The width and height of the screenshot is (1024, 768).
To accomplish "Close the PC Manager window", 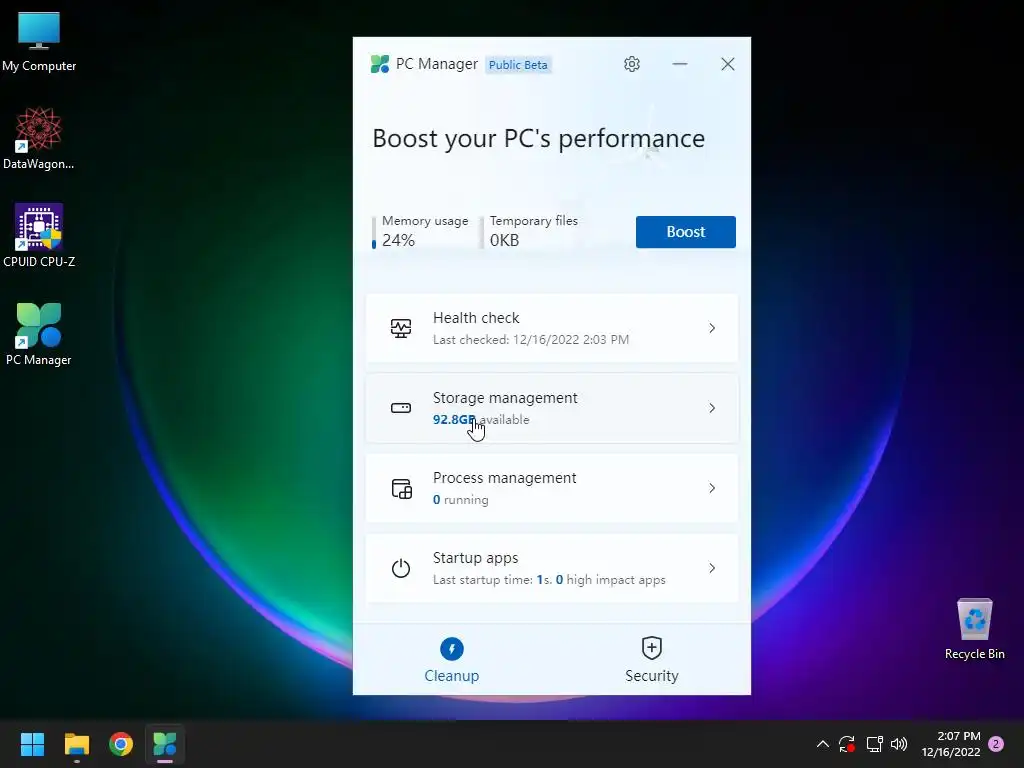I will (728, 64).
